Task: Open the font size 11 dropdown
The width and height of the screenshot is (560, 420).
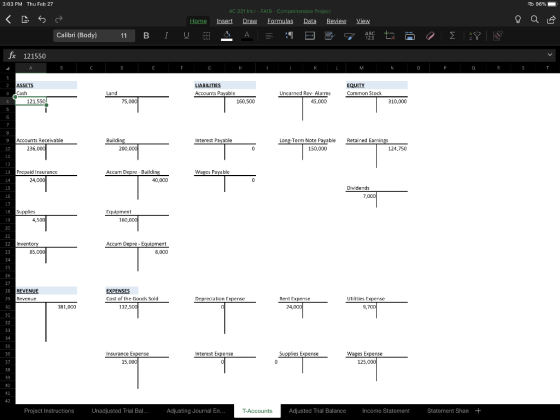Action: 124,35
